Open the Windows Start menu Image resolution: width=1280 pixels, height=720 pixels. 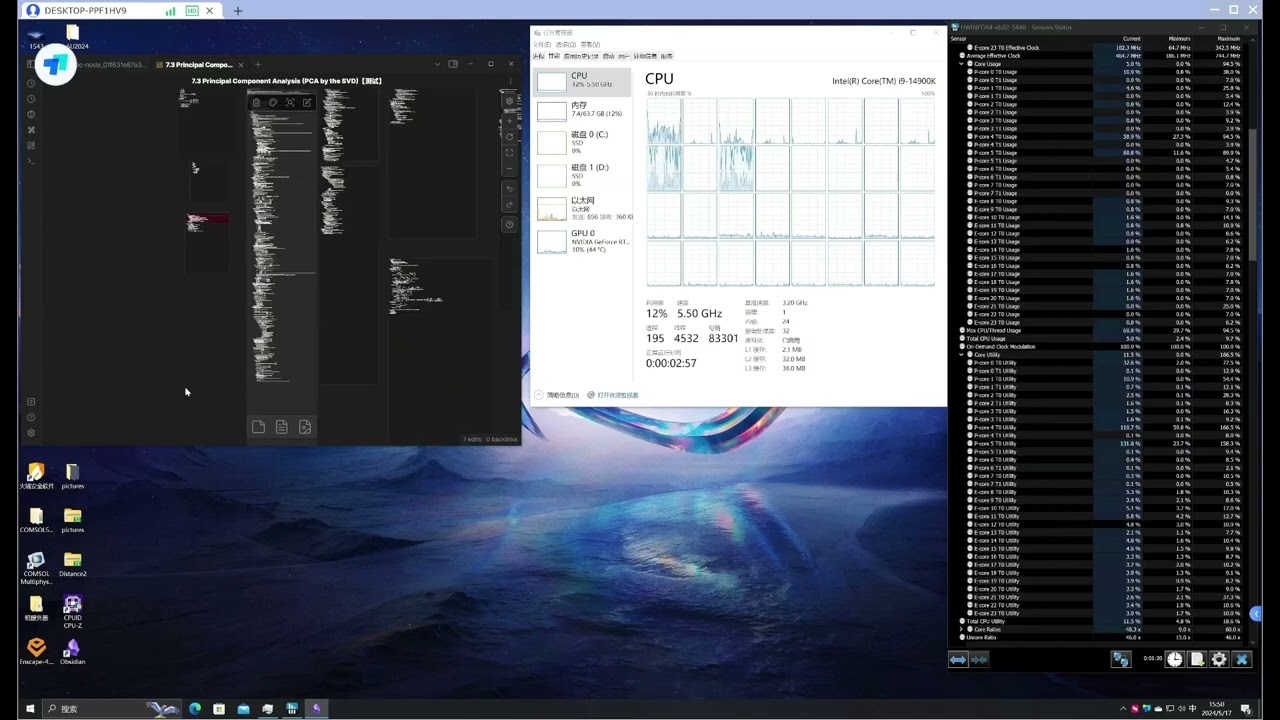[x=30, y=709]
